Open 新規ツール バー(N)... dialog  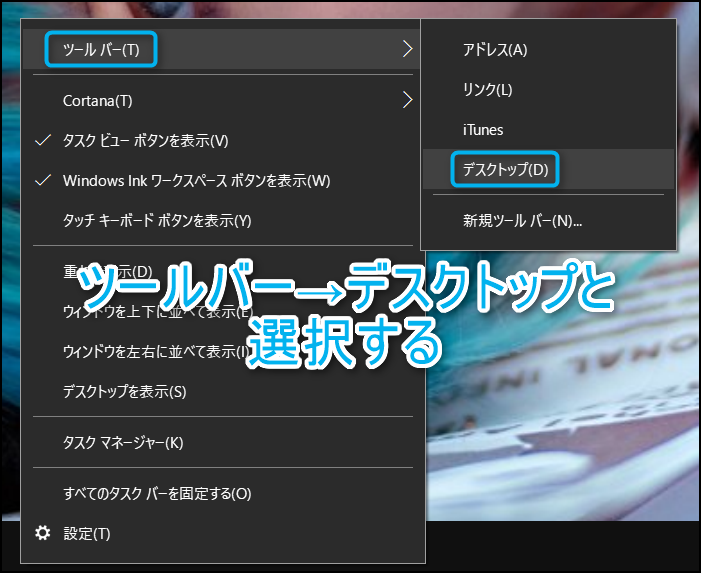pyautogui.click(x=522, y=221)
